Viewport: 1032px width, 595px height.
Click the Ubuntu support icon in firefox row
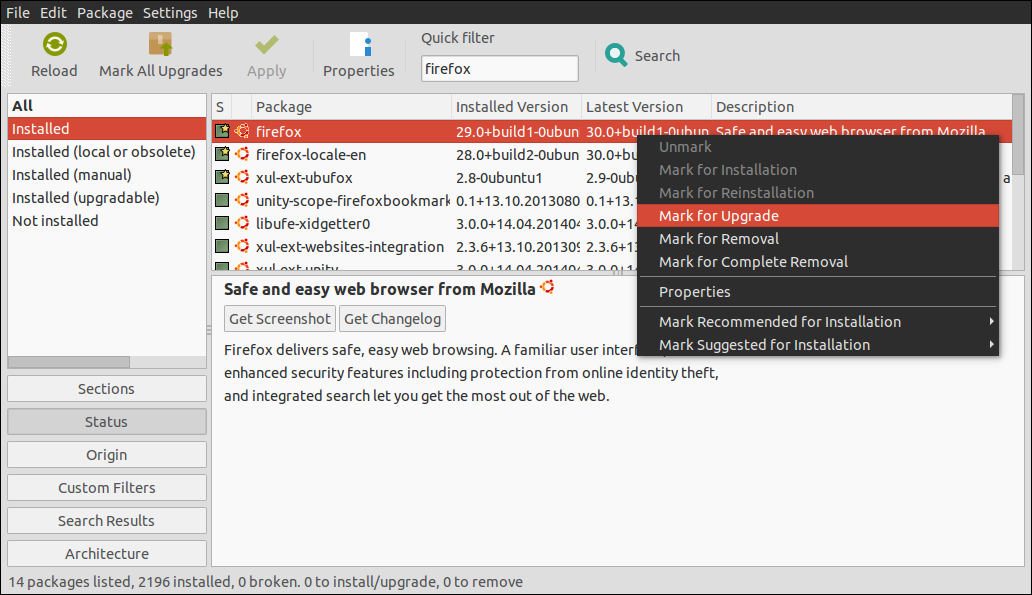(242, 131)
